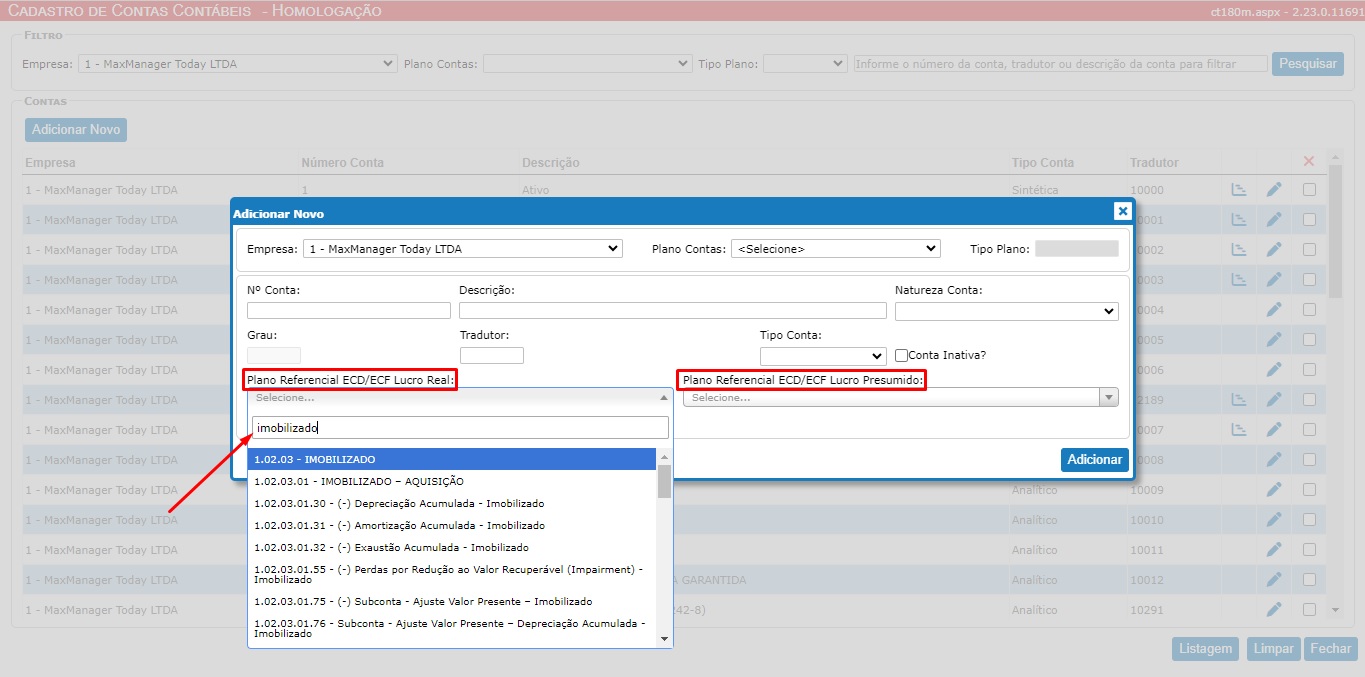Expand the Tipo Conta dropdown in dialog
This screenshot has width=1365, height=677.
click(823, 356)
